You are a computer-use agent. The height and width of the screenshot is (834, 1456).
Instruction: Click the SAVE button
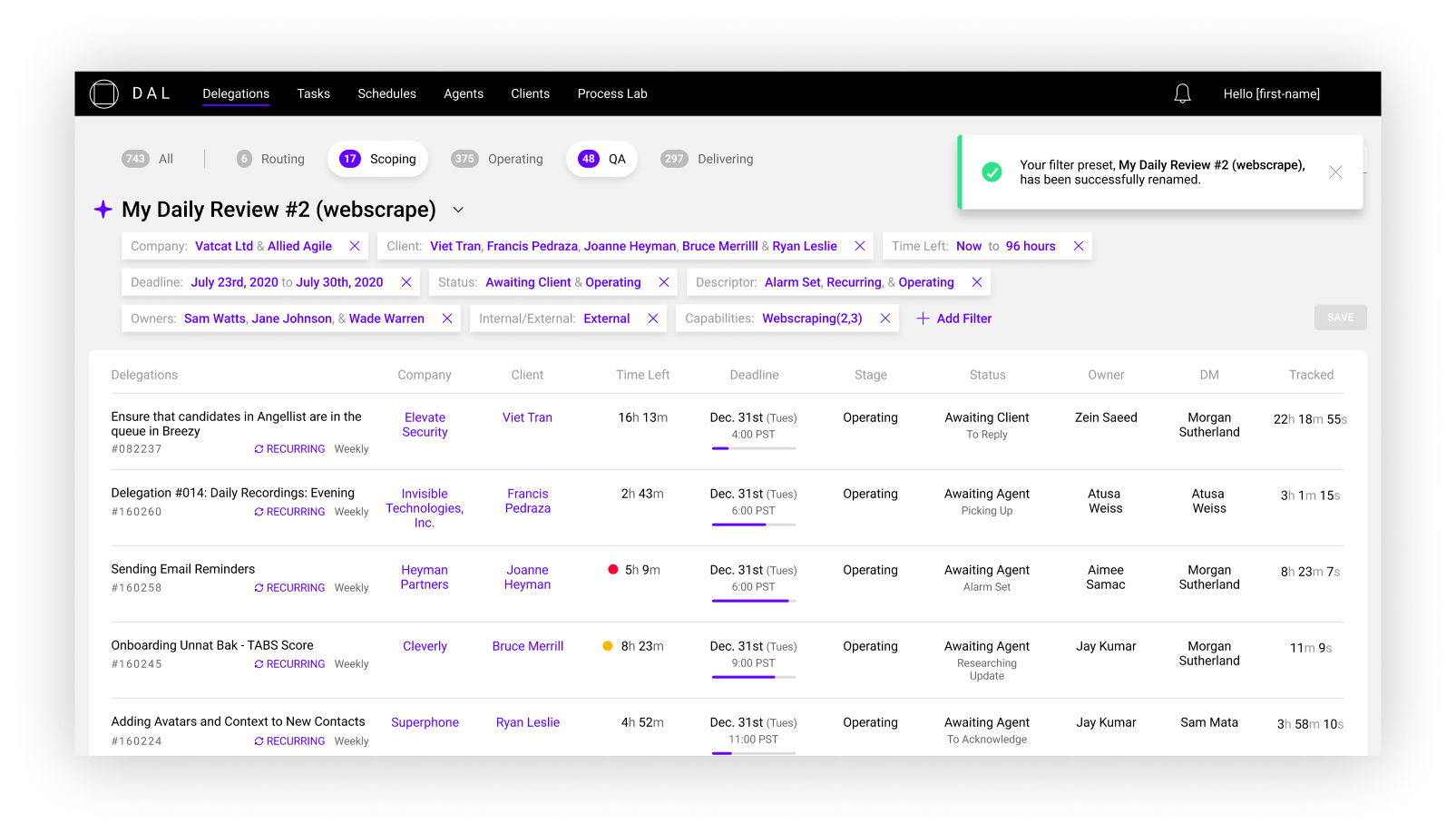click(1340, 318)
